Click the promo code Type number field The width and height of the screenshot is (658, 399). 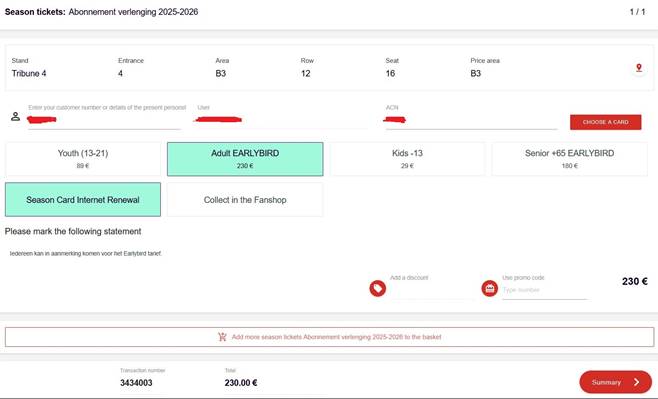click(x=545, y=290)
